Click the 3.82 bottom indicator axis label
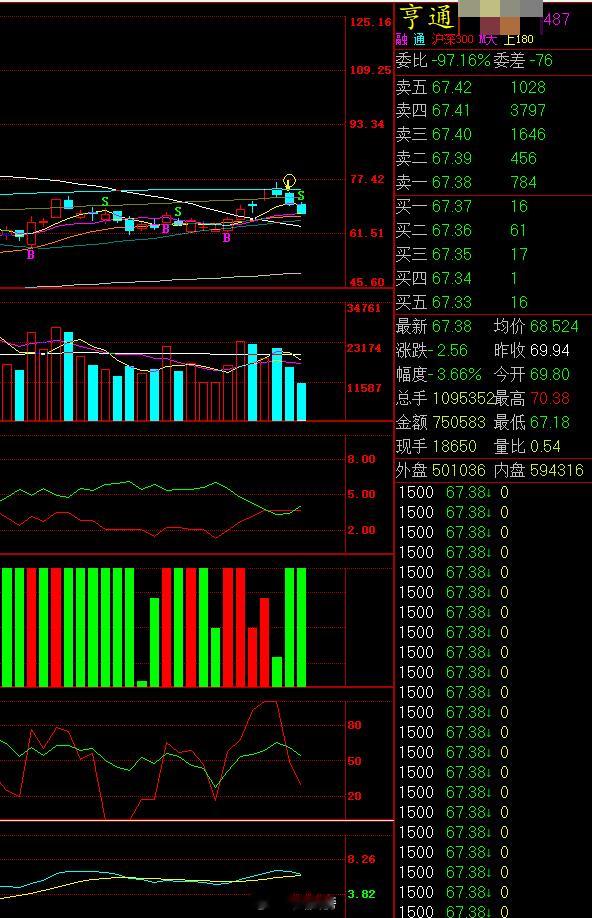The image size is (592, 918). 361,894
